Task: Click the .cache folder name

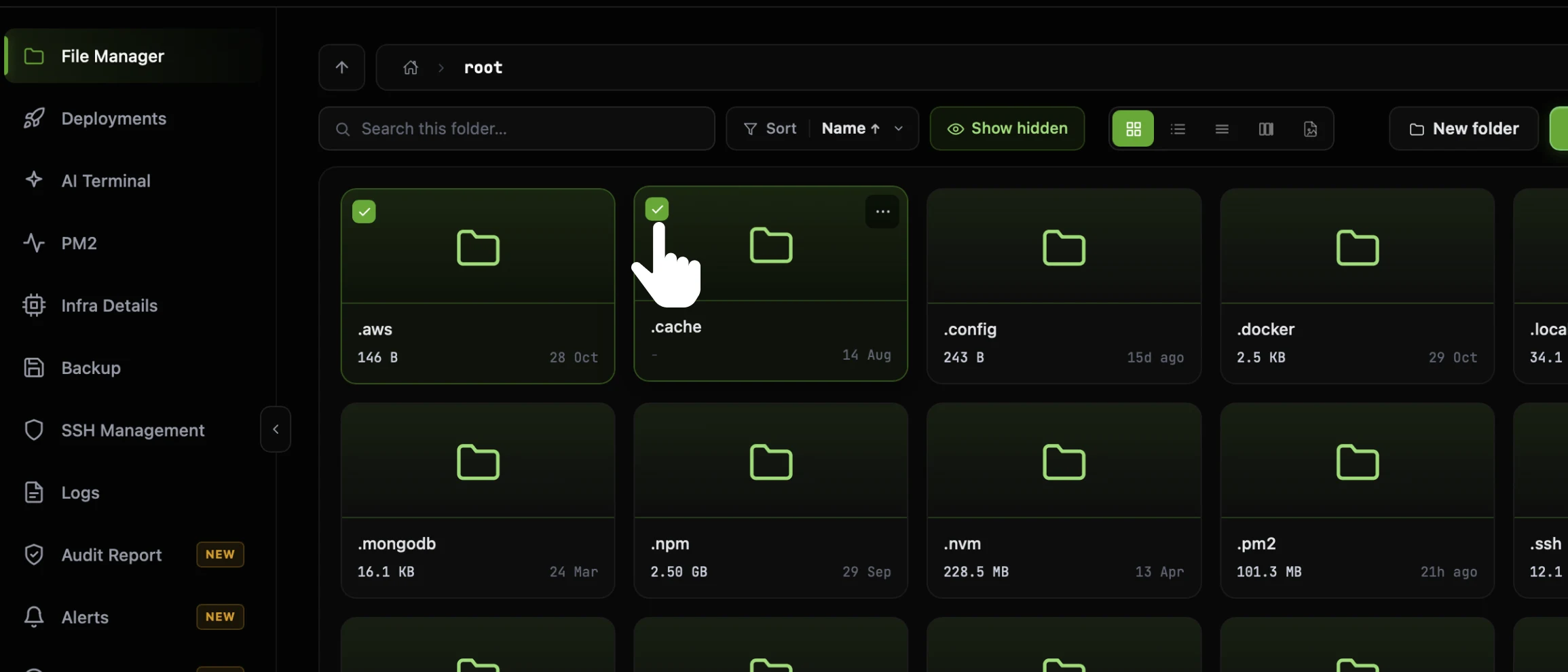Action: pyautogui.click(x=676, y=326)
